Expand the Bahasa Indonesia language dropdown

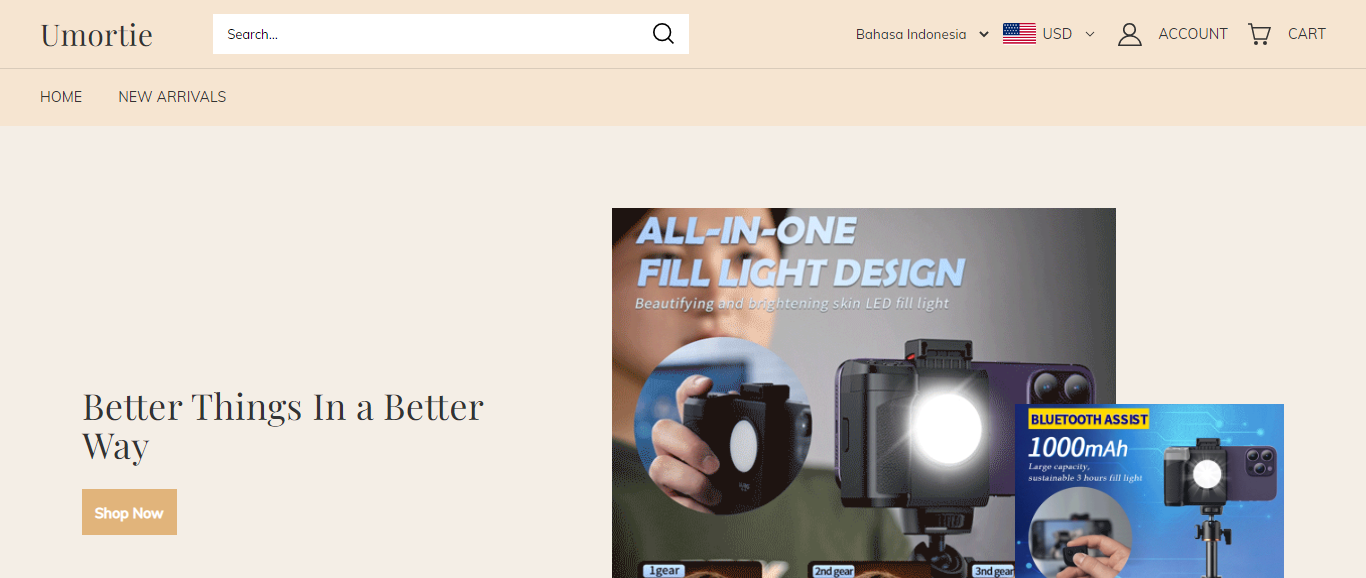[922, 34]
